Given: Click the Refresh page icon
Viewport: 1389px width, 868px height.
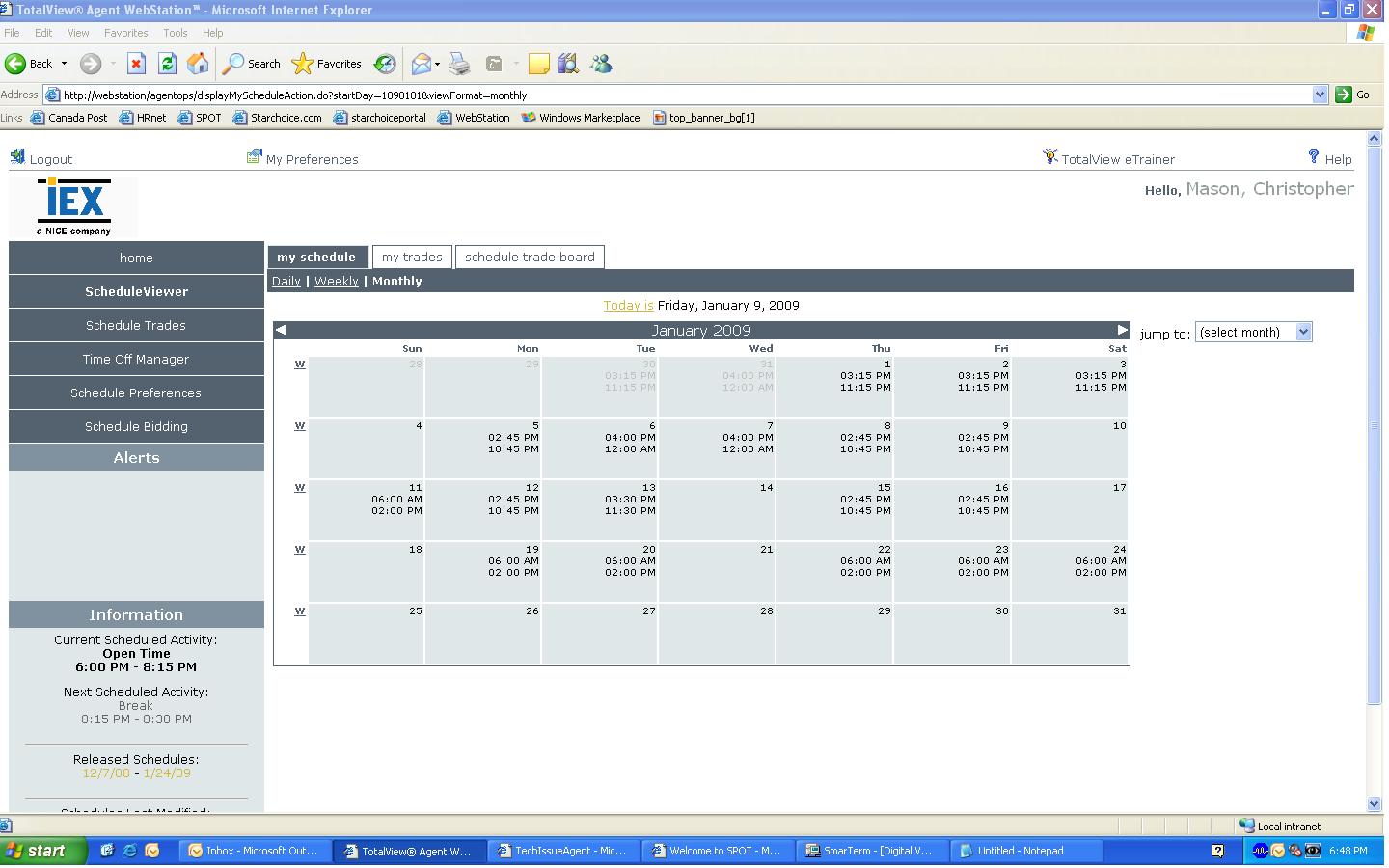Looking at the screenshot, I should coord(167,64).
